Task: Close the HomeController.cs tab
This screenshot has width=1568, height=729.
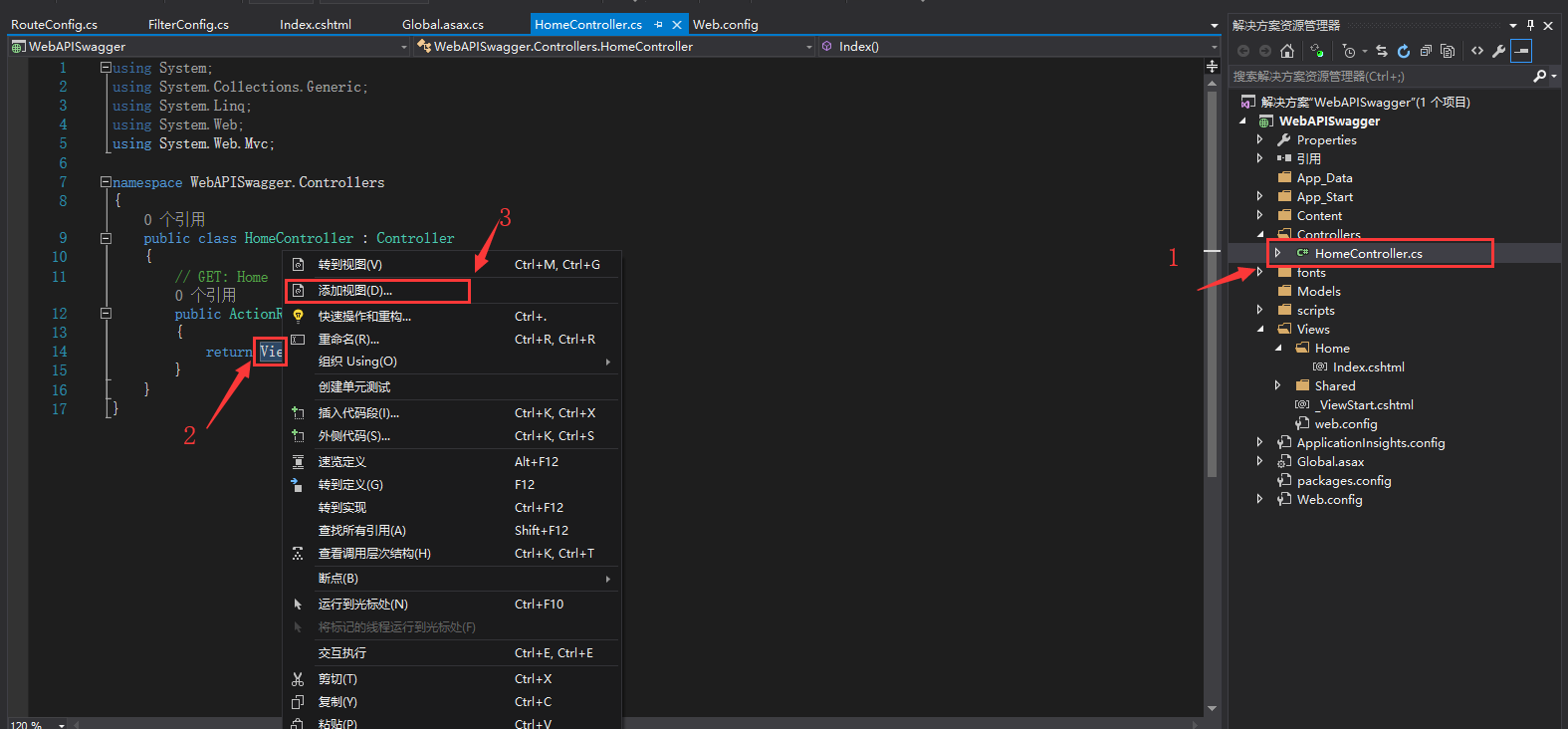Action: pos(677,24)
